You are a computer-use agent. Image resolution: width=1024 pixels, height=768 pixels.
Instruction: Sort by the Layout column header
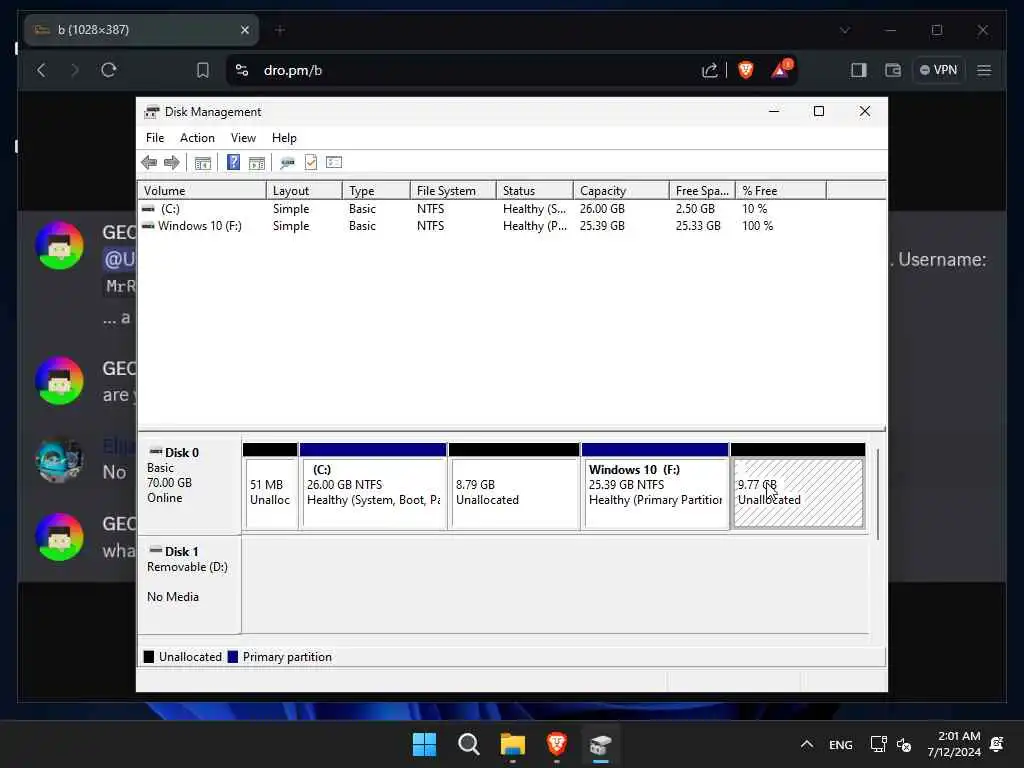click(x=304, y=191)
